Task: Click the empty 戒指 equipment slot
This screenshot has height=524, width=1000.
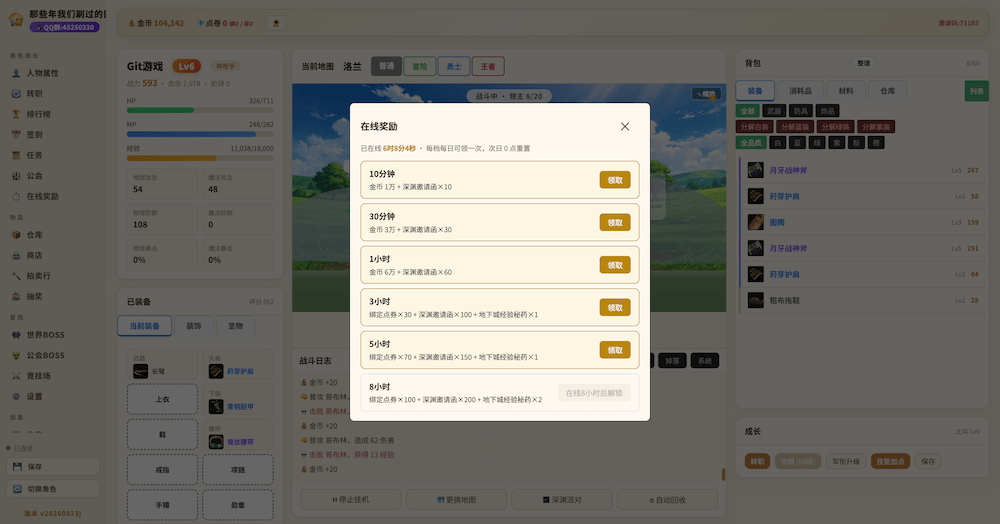Action: pyautogui.click(x=163, y=470)
